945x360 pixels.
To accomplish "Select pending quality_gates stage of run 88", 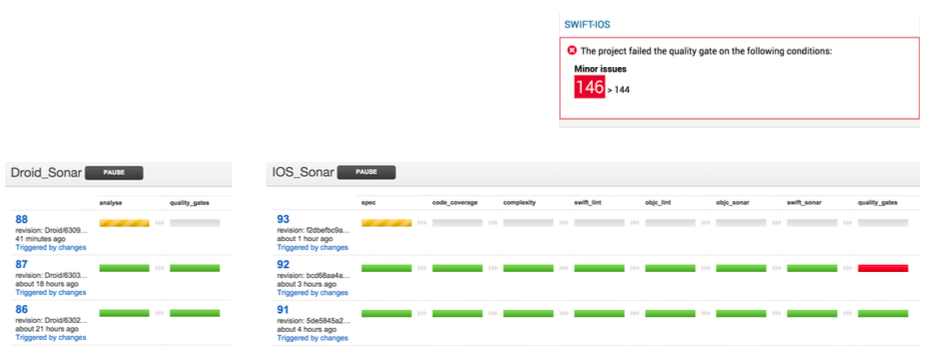I will point(195,223).
